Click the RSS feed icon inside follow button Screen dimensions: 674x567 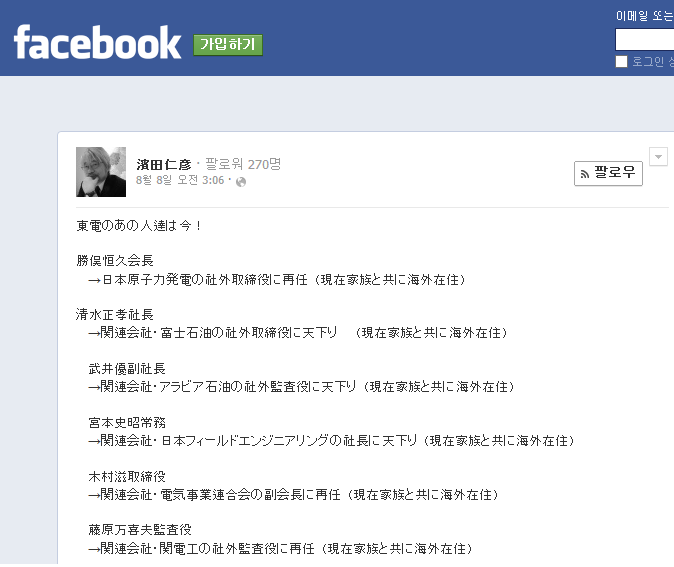(x=585, y=174)
